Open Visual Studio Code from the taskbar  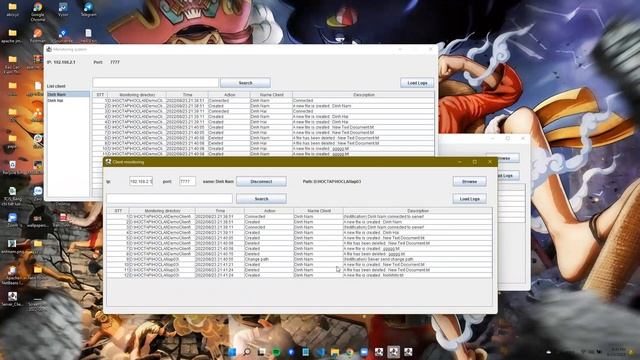click(x=320, y=352)
